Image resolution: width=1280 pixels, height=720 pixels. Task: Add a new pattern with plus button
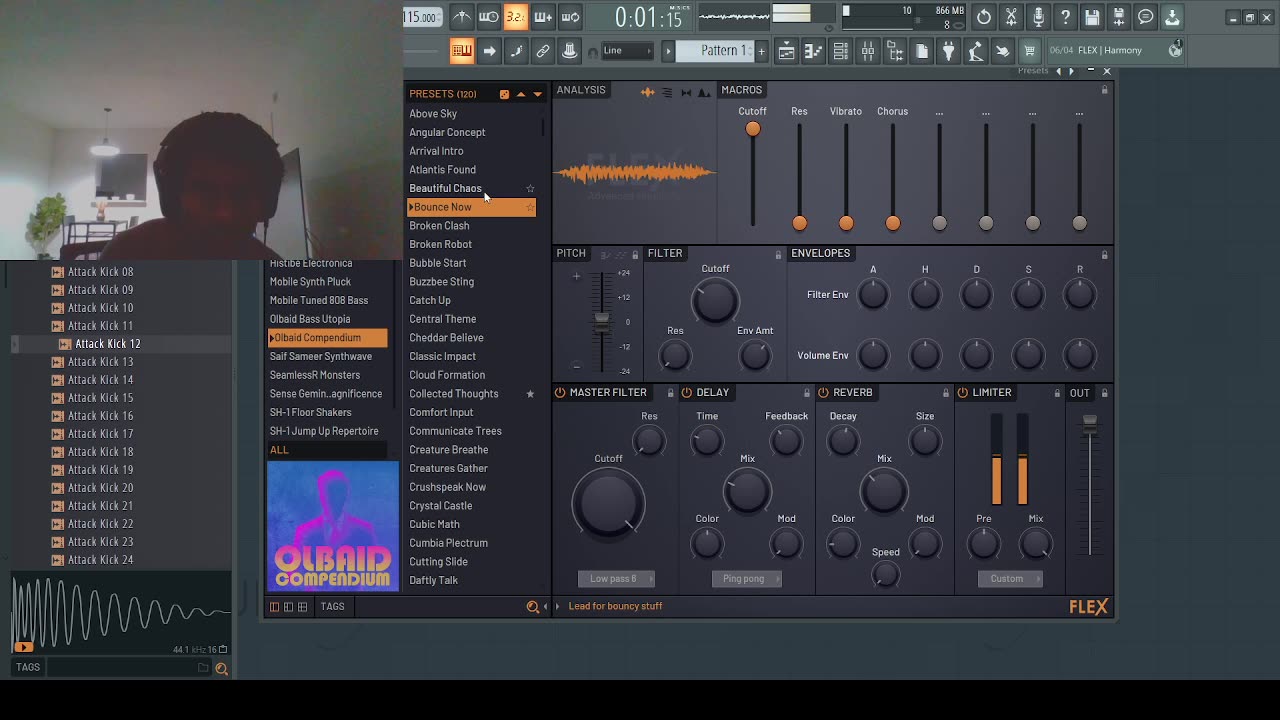point(761,51)
